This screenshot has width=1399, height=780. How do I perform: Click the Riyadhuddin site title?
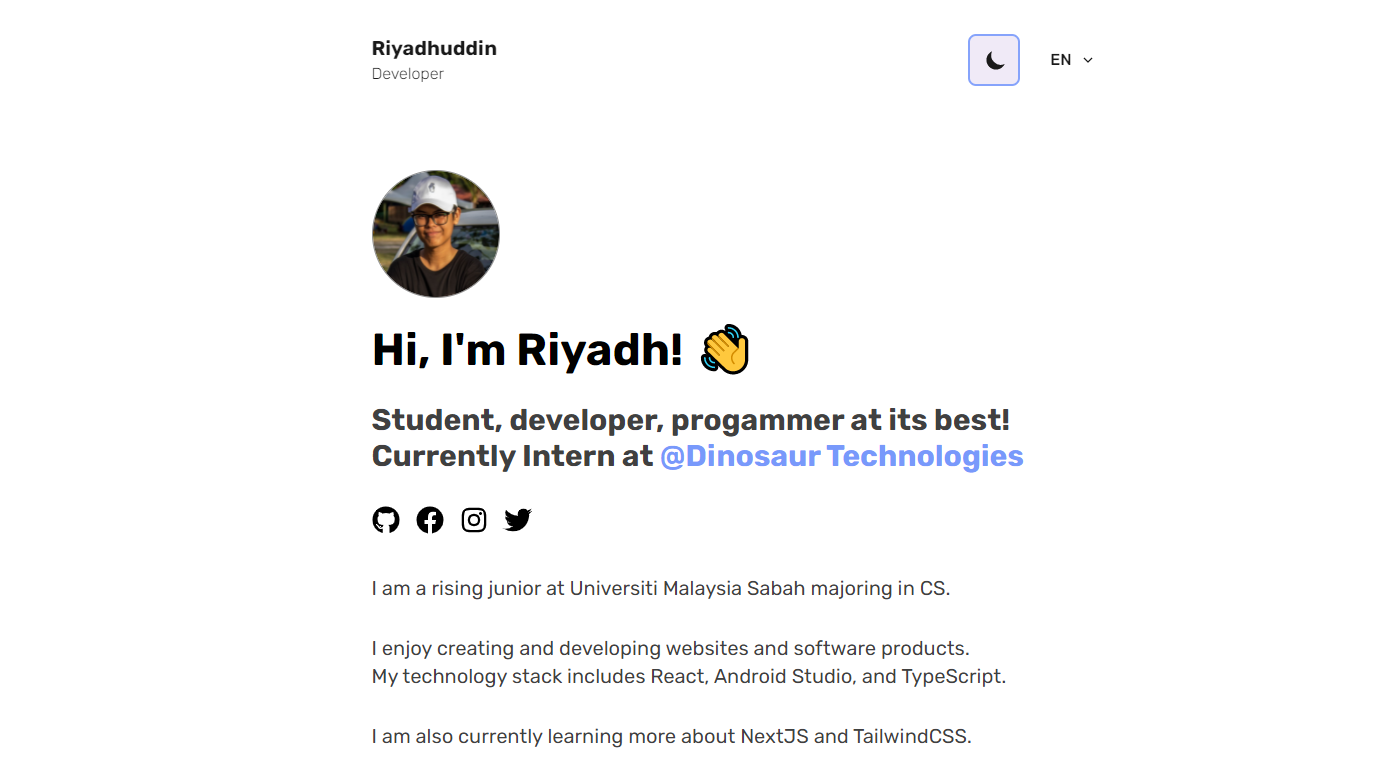click(x=434, y=48)
